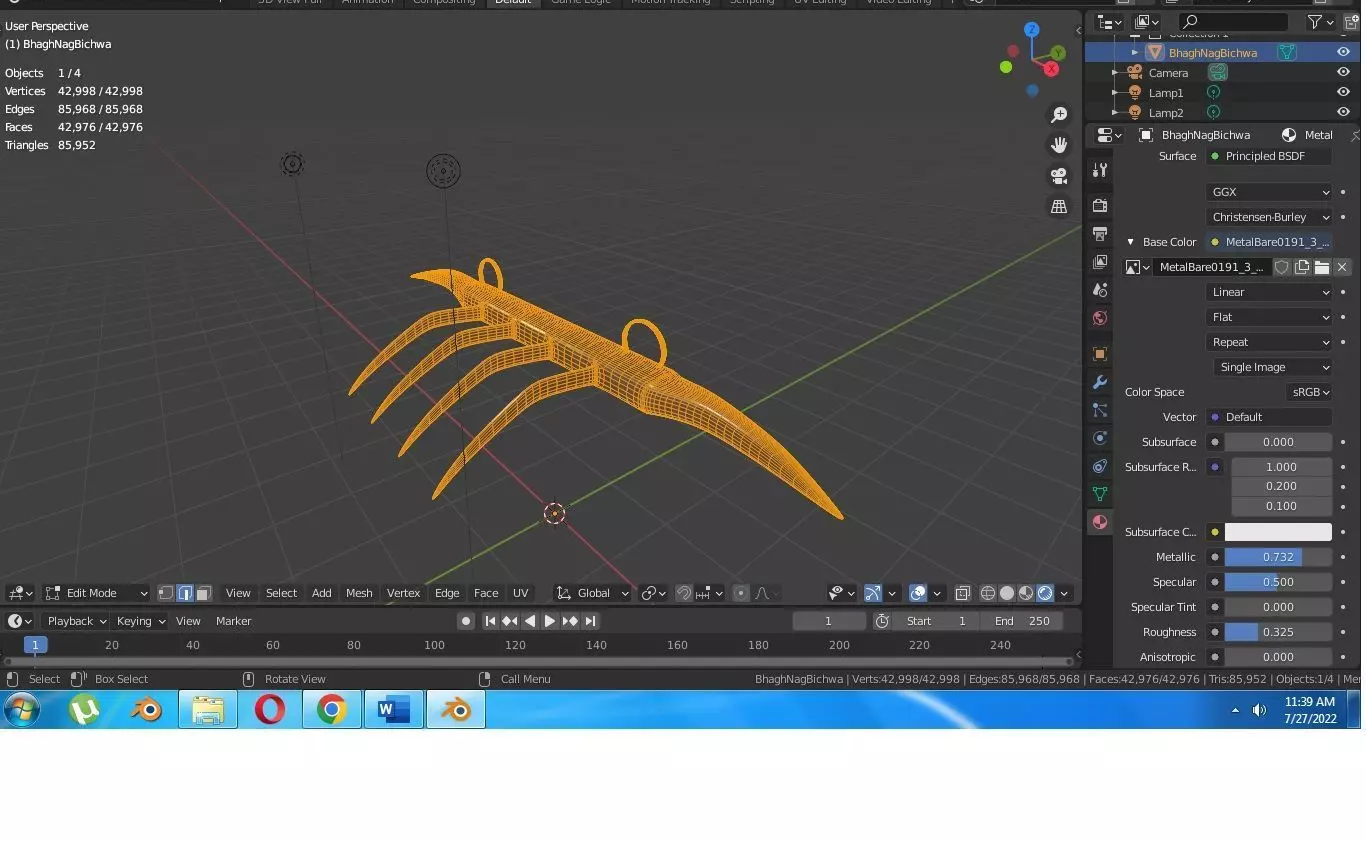The image size is (1366, 841).
Task: Toggle the snap magnet in viewport header
Action: coord(684,593)
